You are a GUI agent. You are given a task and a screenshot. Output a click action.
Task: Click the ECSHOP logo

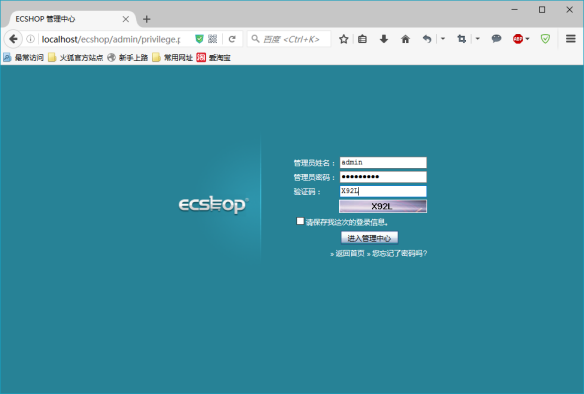(213, 204)
